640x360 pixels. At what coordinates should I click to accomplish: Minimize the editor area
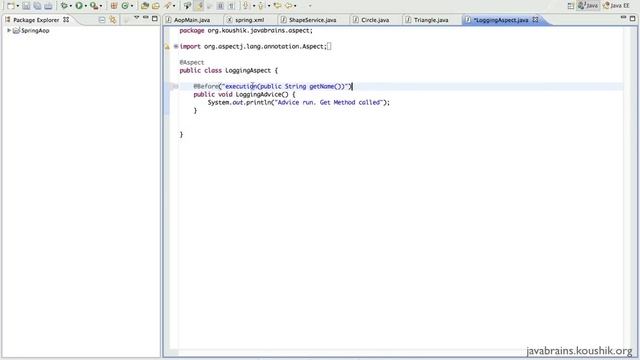pos(623,18)
